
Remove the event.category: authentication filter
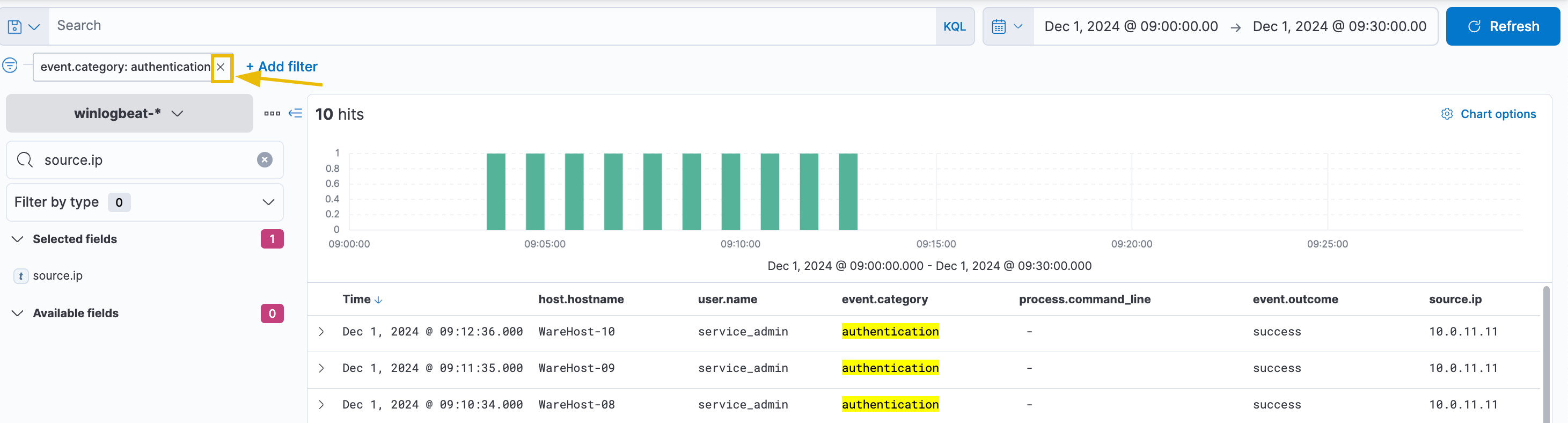pos(221,67)
